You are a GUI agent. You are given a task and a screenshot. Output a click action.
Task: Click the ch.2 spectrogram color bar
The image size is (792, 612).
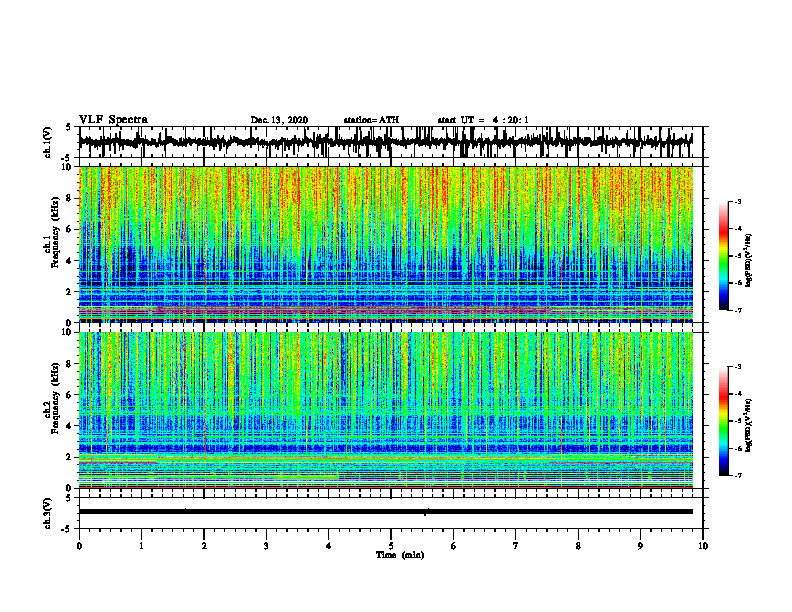pos(723,421)
